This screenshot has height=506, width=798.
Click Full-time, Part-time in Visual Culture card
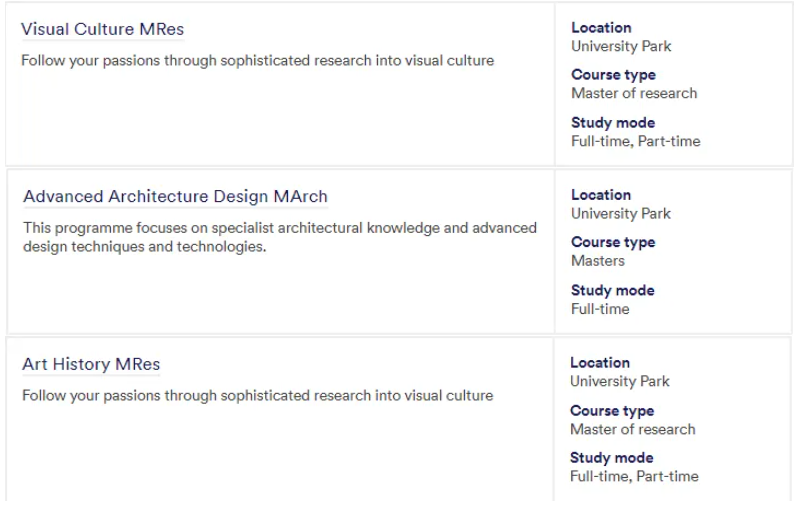(x=636, y=142)
